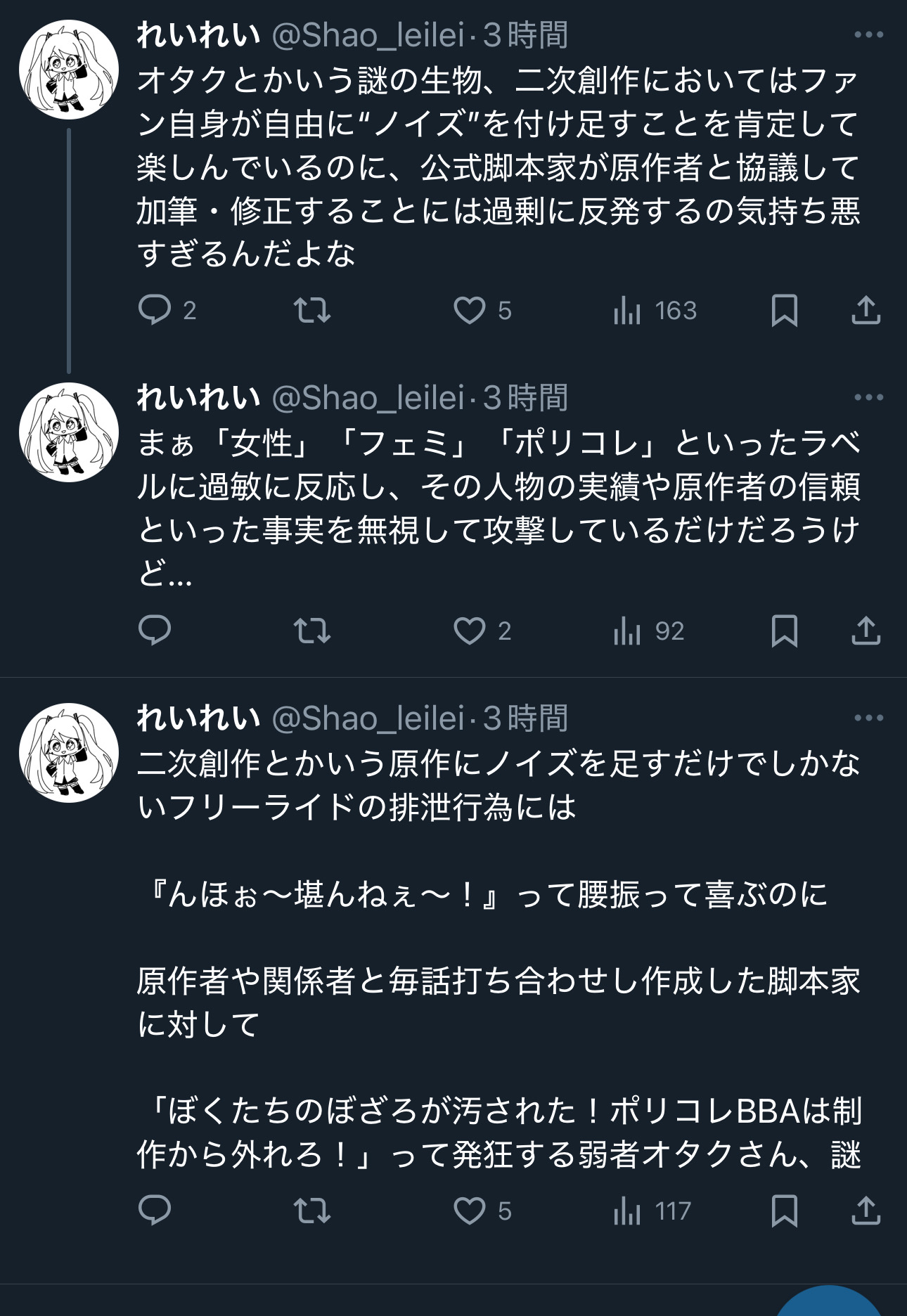The image size is (907, 1316).
Task: Retweet the second tweet
Action: (x=311, y=631)
